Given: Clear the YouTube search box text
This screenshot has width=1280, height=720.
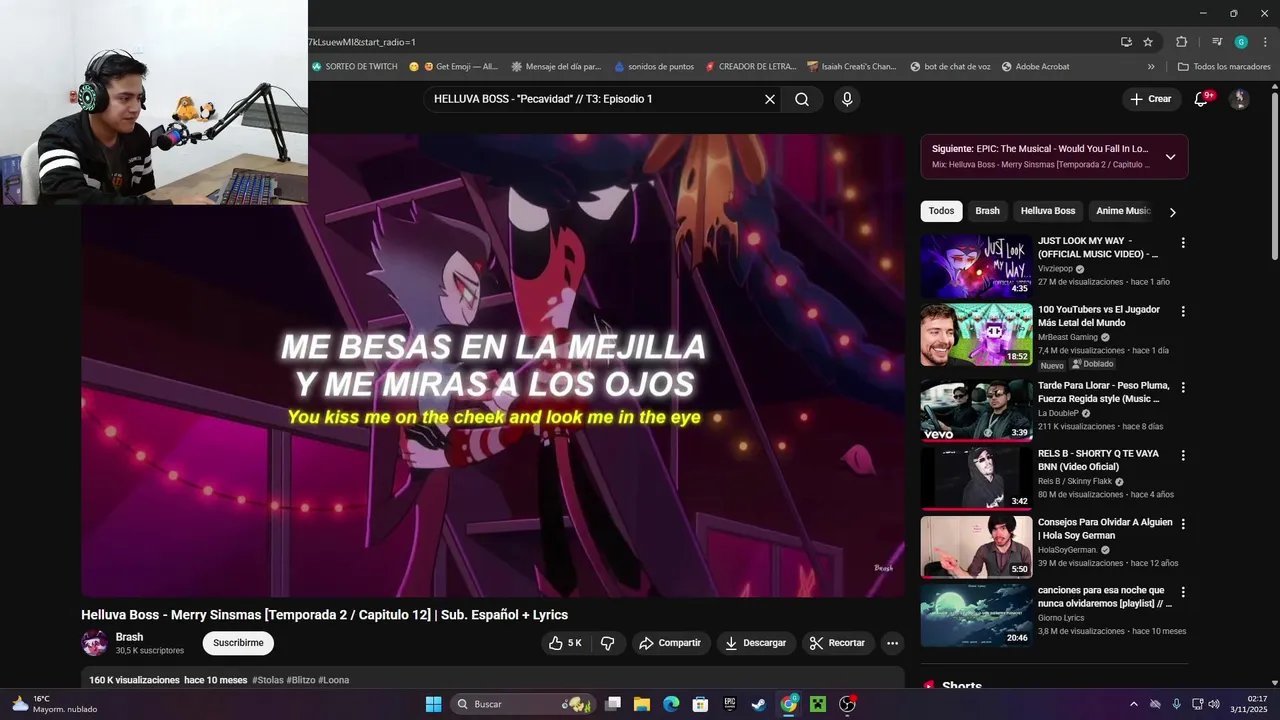Looking at the screenshot, I should pyautogui.click(x=770, y=99).
